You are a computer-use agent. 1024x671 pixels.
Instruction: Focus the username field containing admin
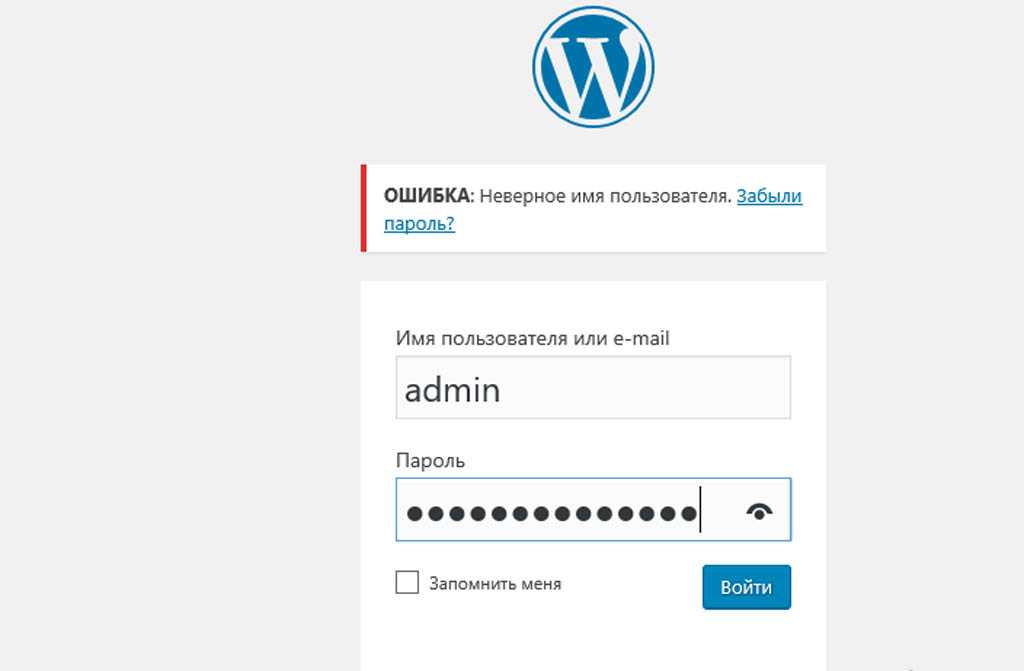593,388
